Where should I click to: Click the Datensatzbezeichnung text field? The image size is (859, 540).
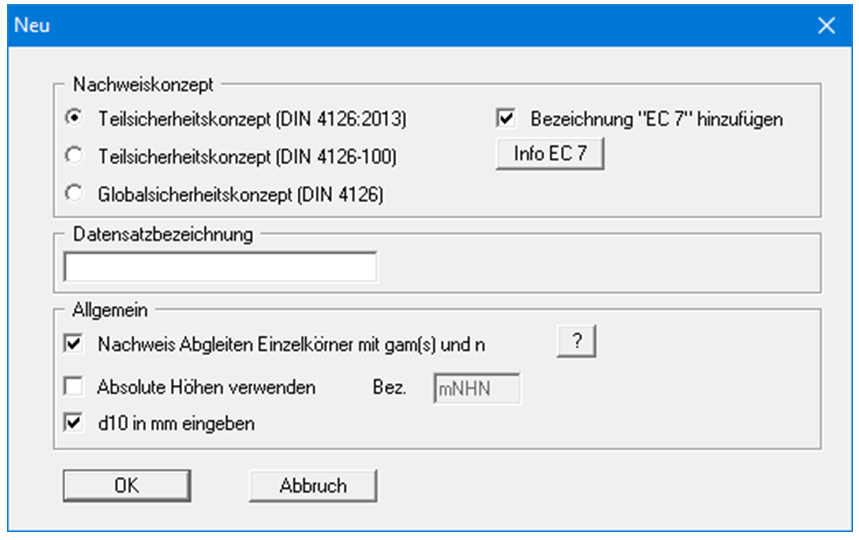tap(220, 266)
